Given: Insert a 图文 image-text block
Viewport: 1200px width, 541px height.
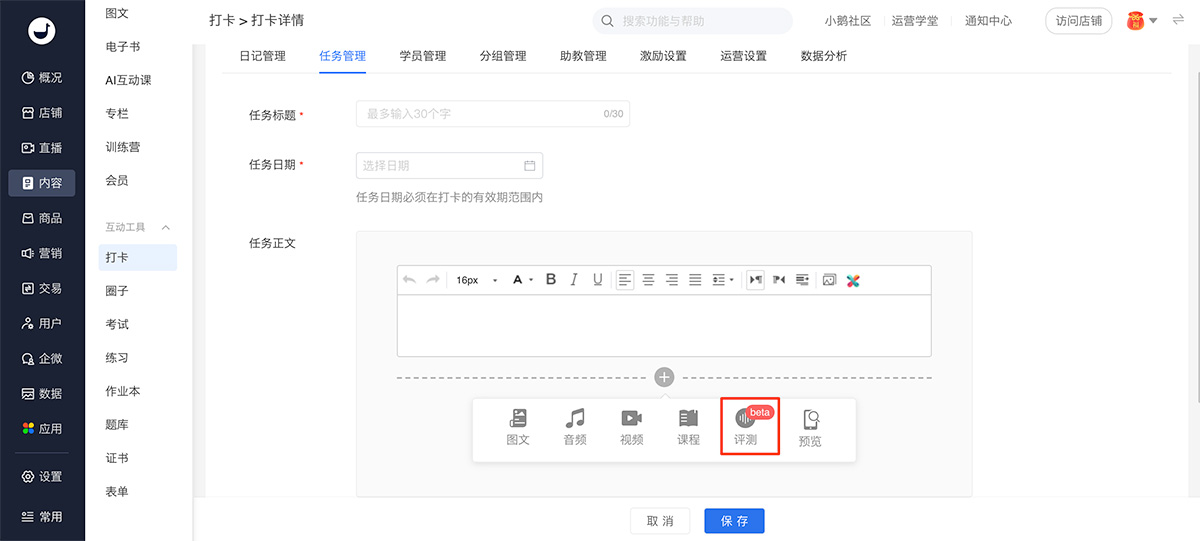Looking at the screenshot, I should [518, 426].
